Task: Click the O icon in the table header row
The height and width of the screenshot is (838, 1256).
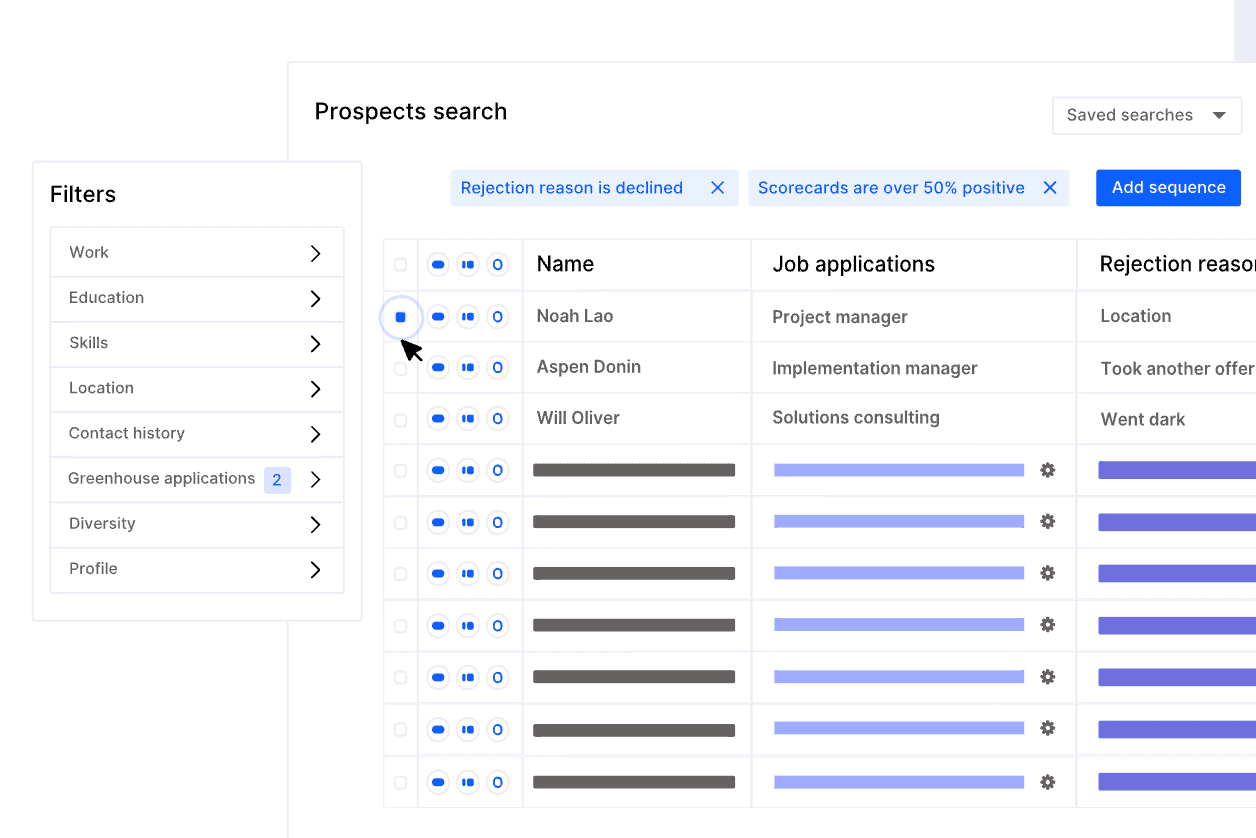Action: (498, 264)
